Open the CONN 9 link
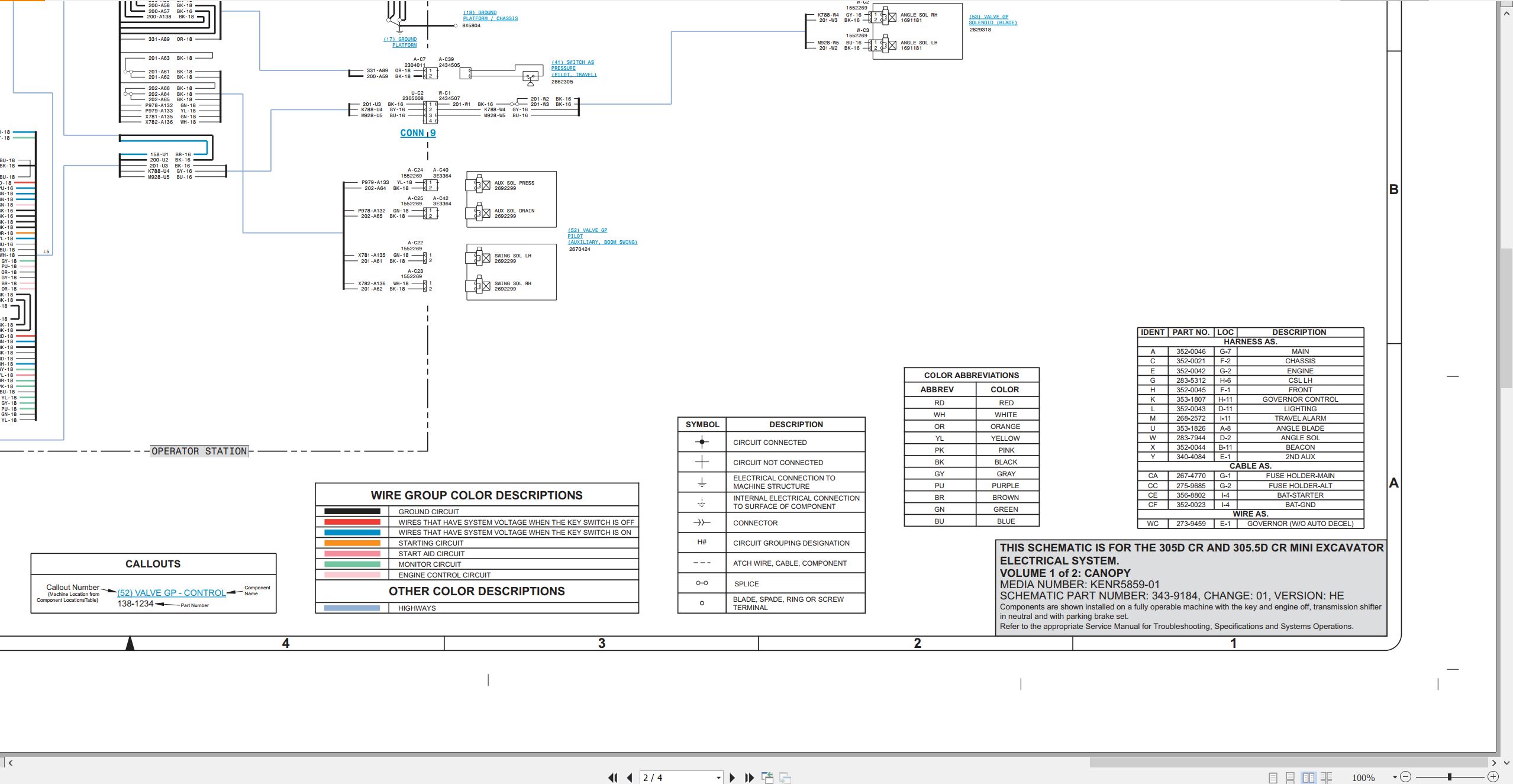1513x784 pixels. pyautogui.click(x=418, y=133)
